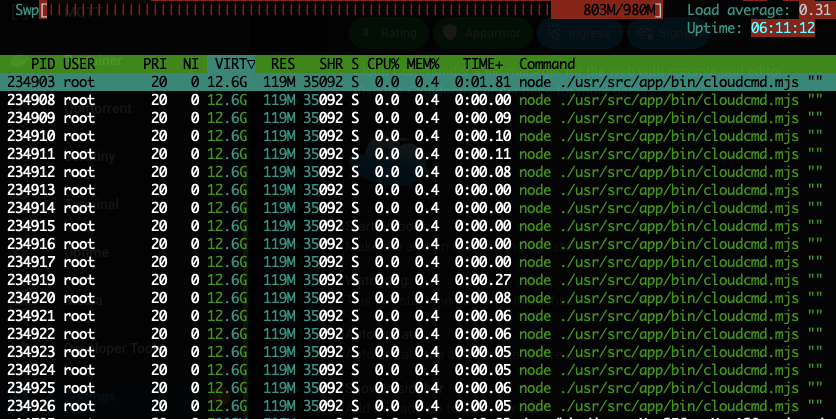Click the 35092 SHR value in row 234923
The width and height of the screenshot is (836, 419).
(x=323, y=352)
